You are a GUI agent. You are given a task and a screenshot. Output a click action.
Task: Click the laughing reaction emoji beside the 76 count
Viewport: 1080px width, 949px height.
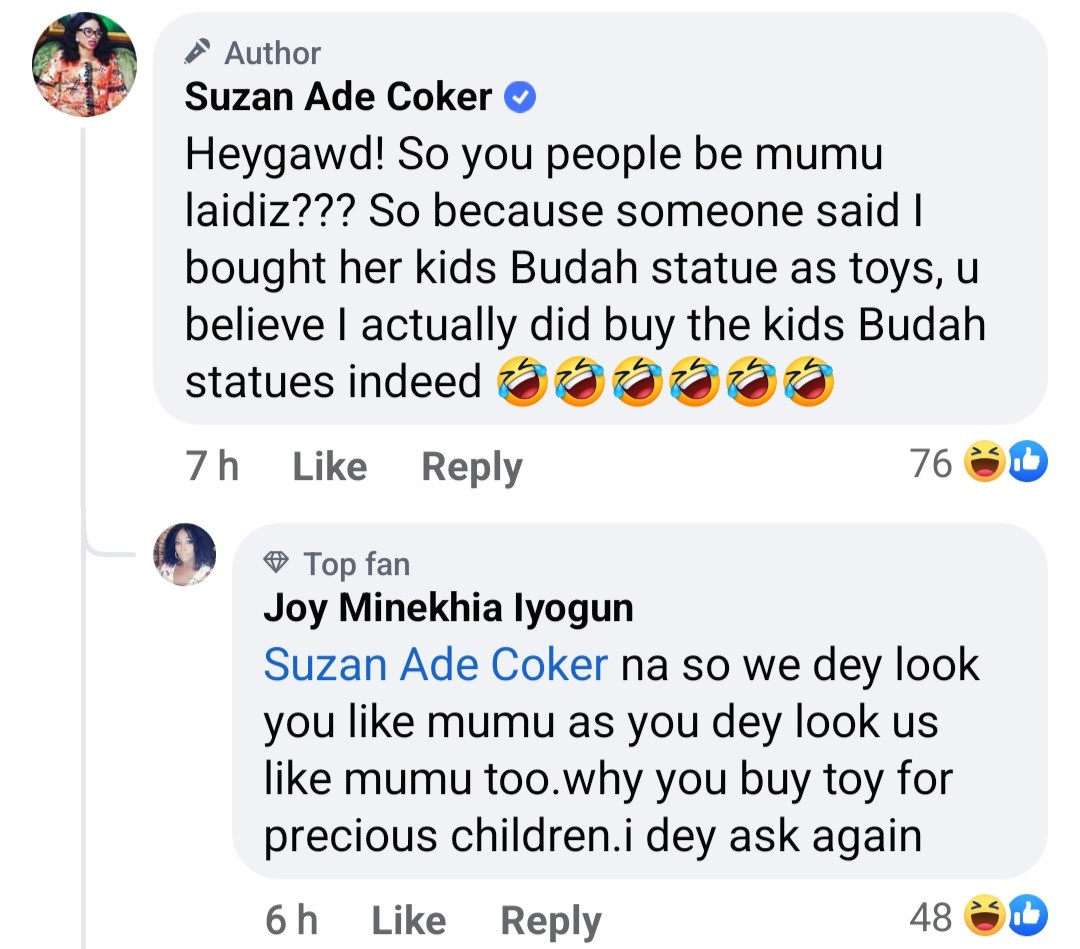[983, 463]
